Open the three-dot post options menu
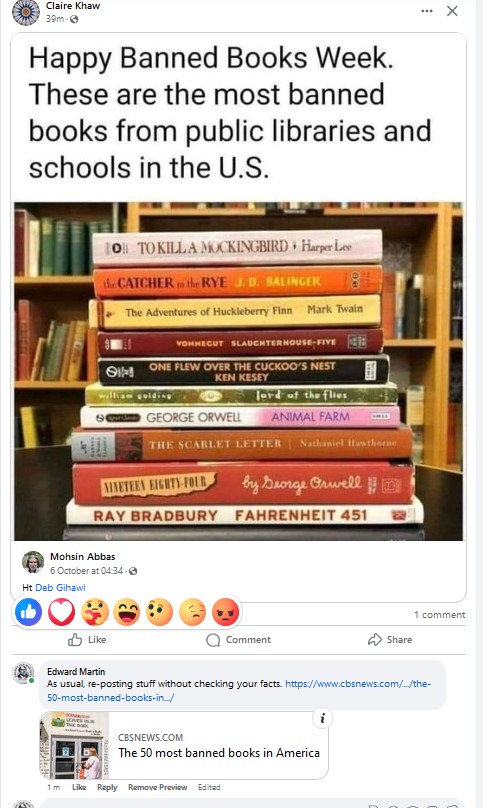 (x=427, y=11)
